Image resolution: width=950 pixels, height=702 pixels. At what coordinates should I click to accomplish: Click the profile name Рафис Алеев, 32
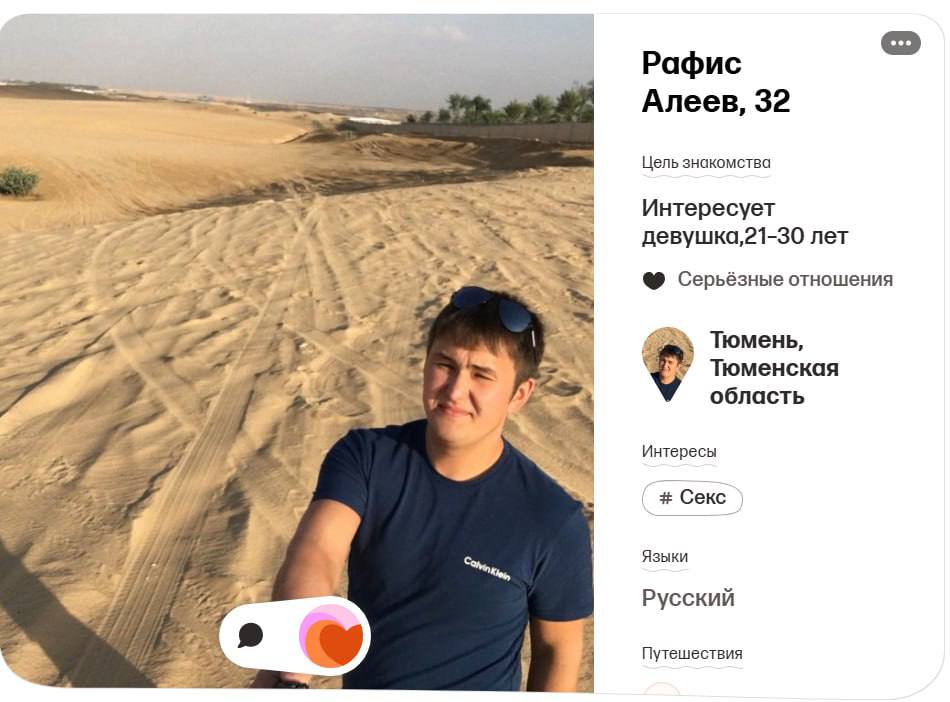[716, 82]
